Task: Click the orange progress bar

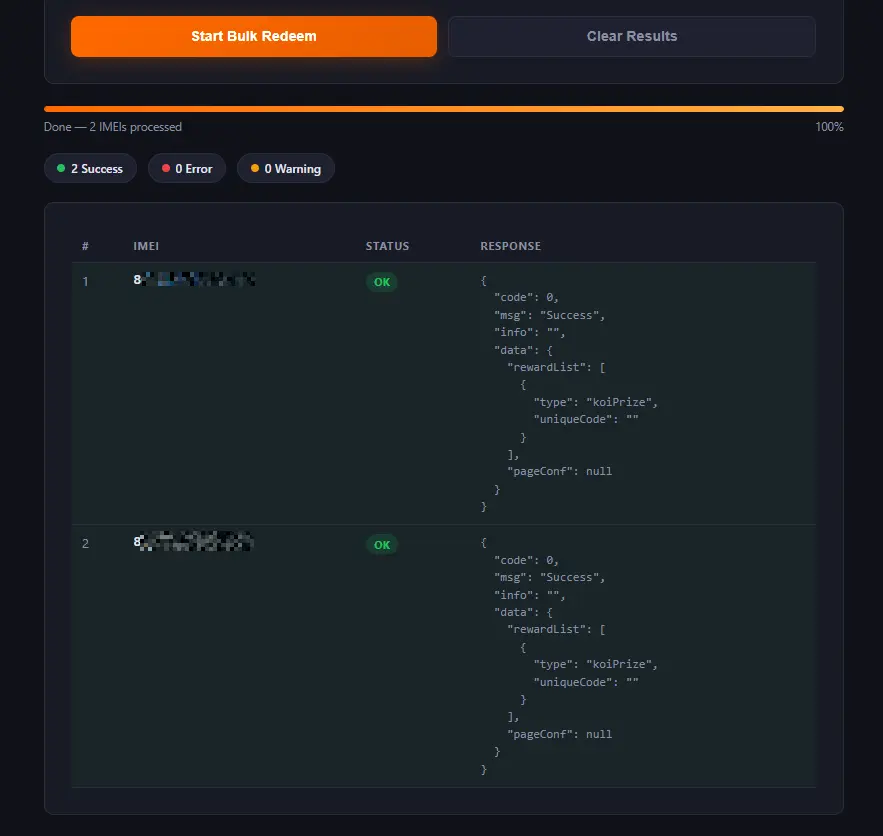Action: tap(444, 109)
